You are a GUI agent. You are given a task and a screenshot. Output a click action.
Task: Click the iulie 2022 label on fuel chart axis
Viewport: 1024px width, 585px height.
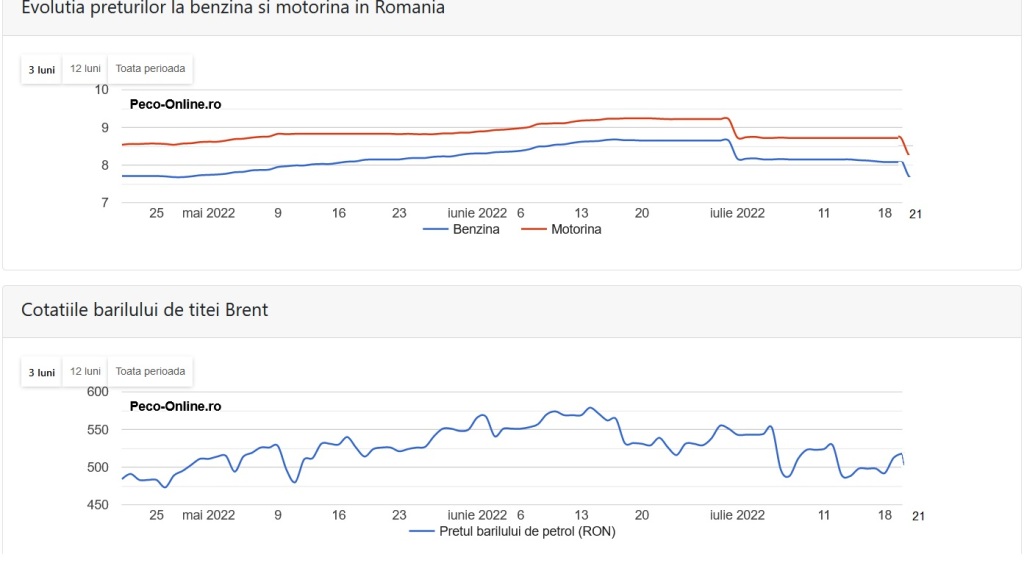tap(737, 213)
